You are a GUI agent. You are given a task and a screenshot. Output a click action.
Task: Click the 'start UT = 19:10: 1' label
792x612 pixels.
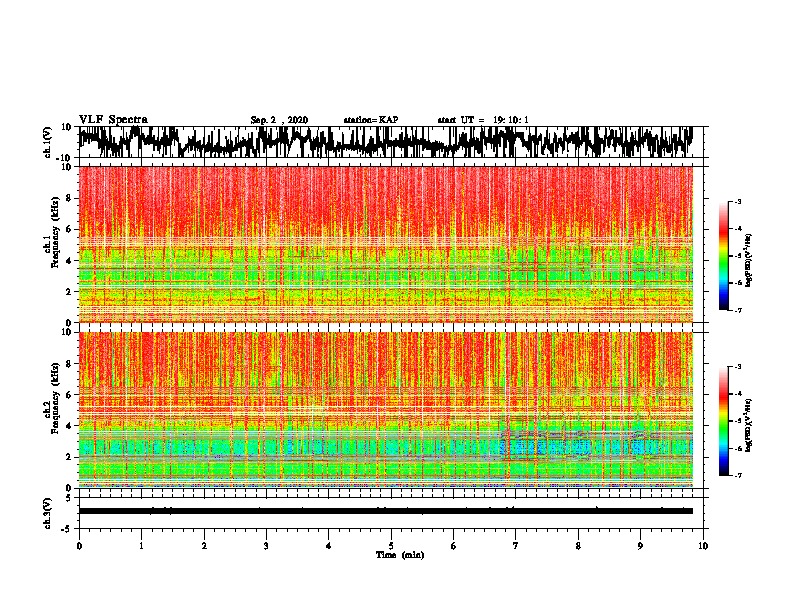point(483,120)
